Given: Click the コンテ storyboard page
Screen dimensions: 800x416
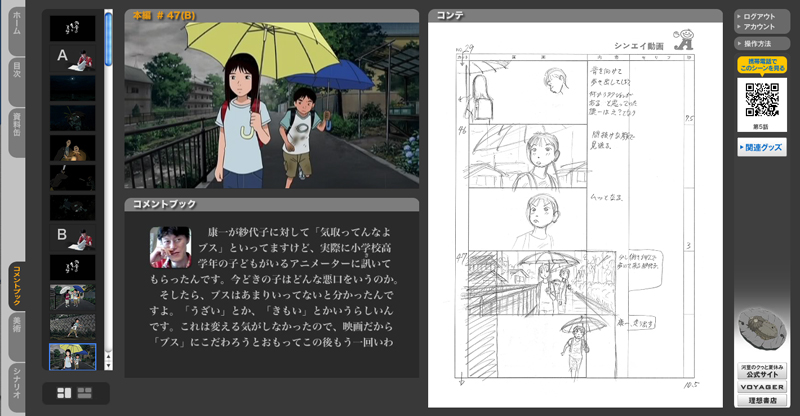Looking at the screenshot, I should click(x=575, y=215).
